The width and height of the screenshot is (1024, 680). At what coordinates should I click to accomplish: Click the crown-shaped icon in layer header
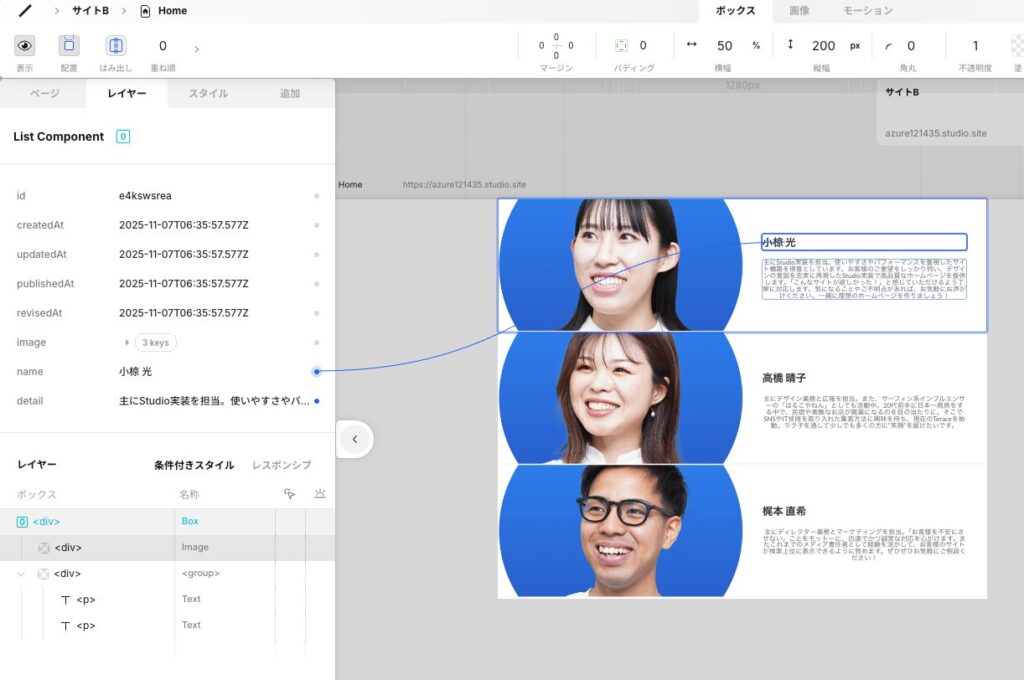(x=320, y=494)
